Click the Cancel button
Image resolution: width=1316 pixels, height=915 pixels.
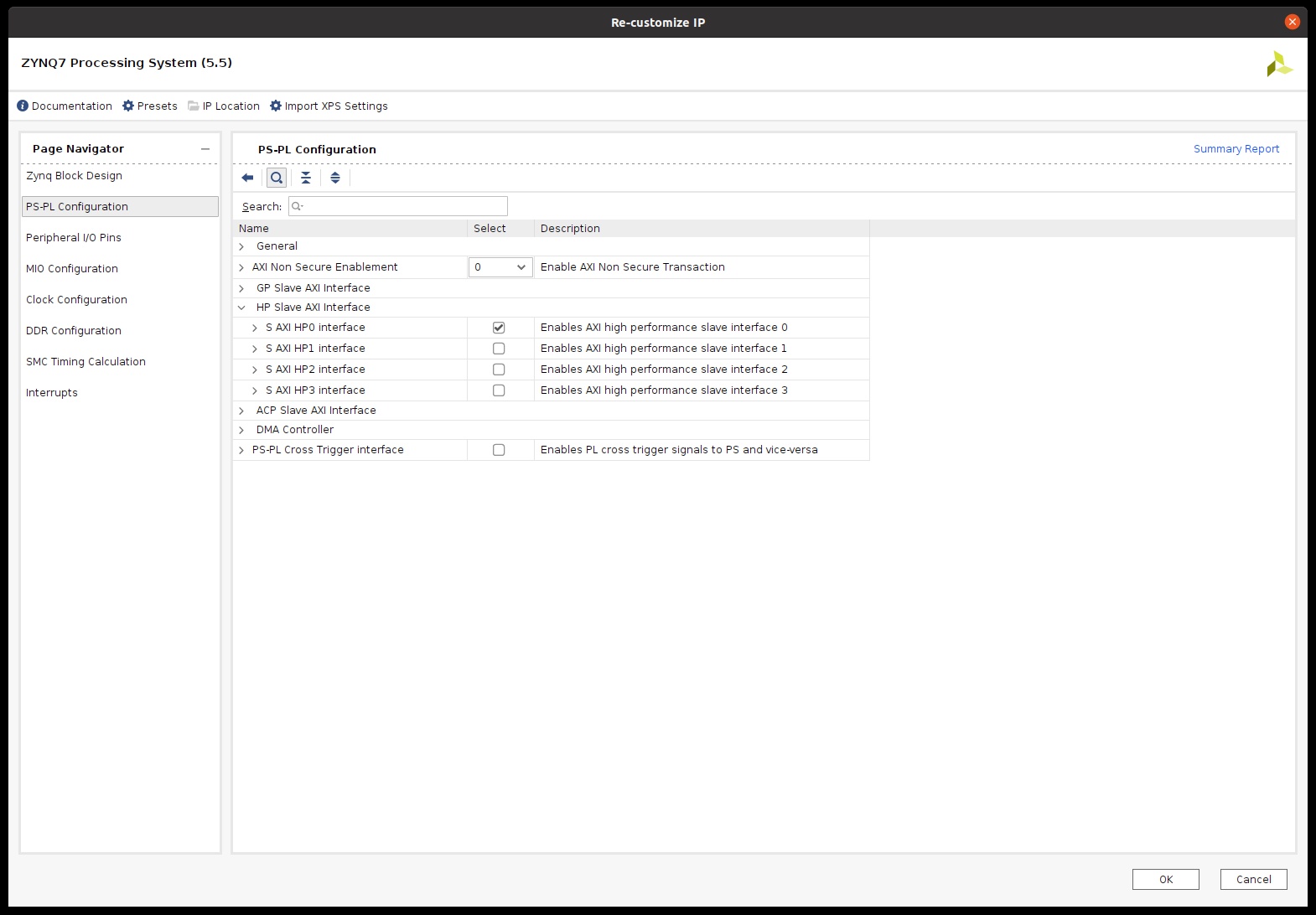click(x=1254, y=879)
